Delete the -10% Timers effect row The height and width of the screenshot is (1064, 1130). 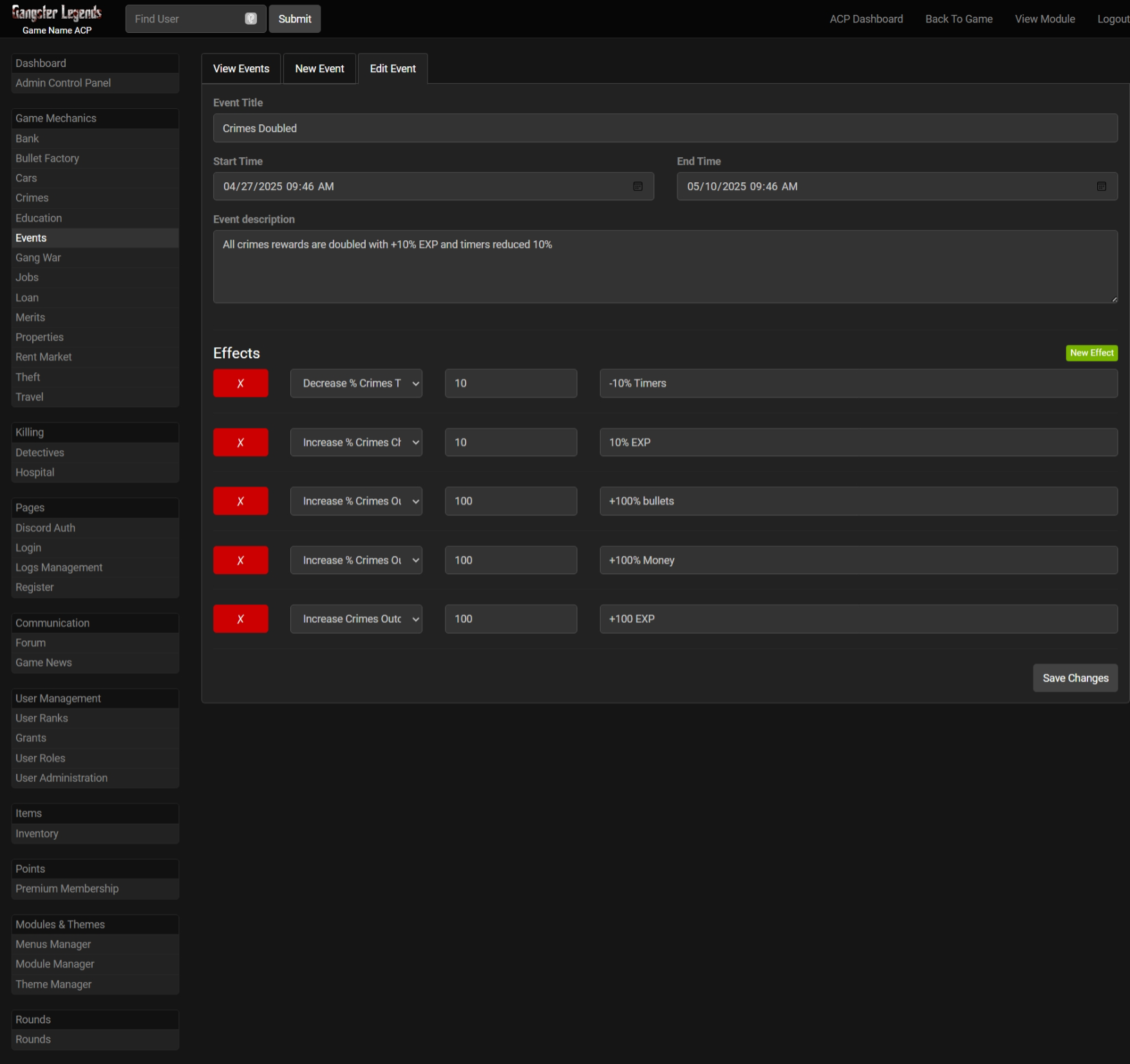pos(240,383)
